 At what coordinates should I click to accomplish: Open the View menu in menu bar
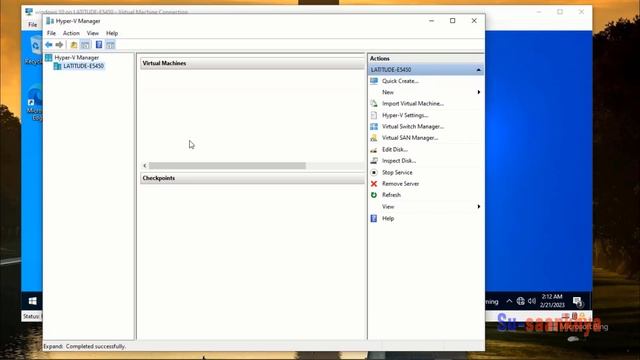[93, 33]
